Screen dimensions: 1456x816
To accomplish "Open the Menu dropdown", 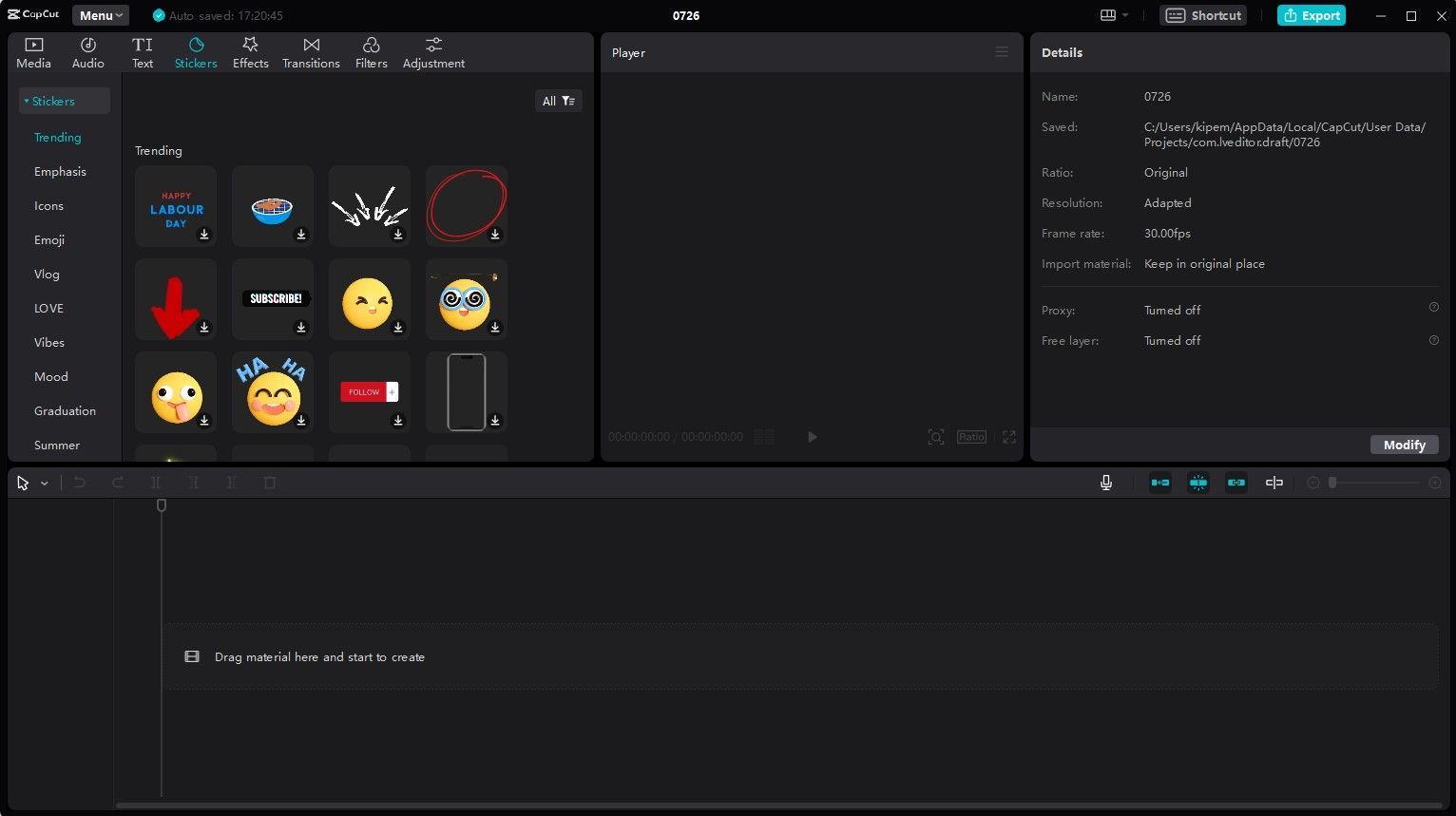I will (x=100, y=15).
